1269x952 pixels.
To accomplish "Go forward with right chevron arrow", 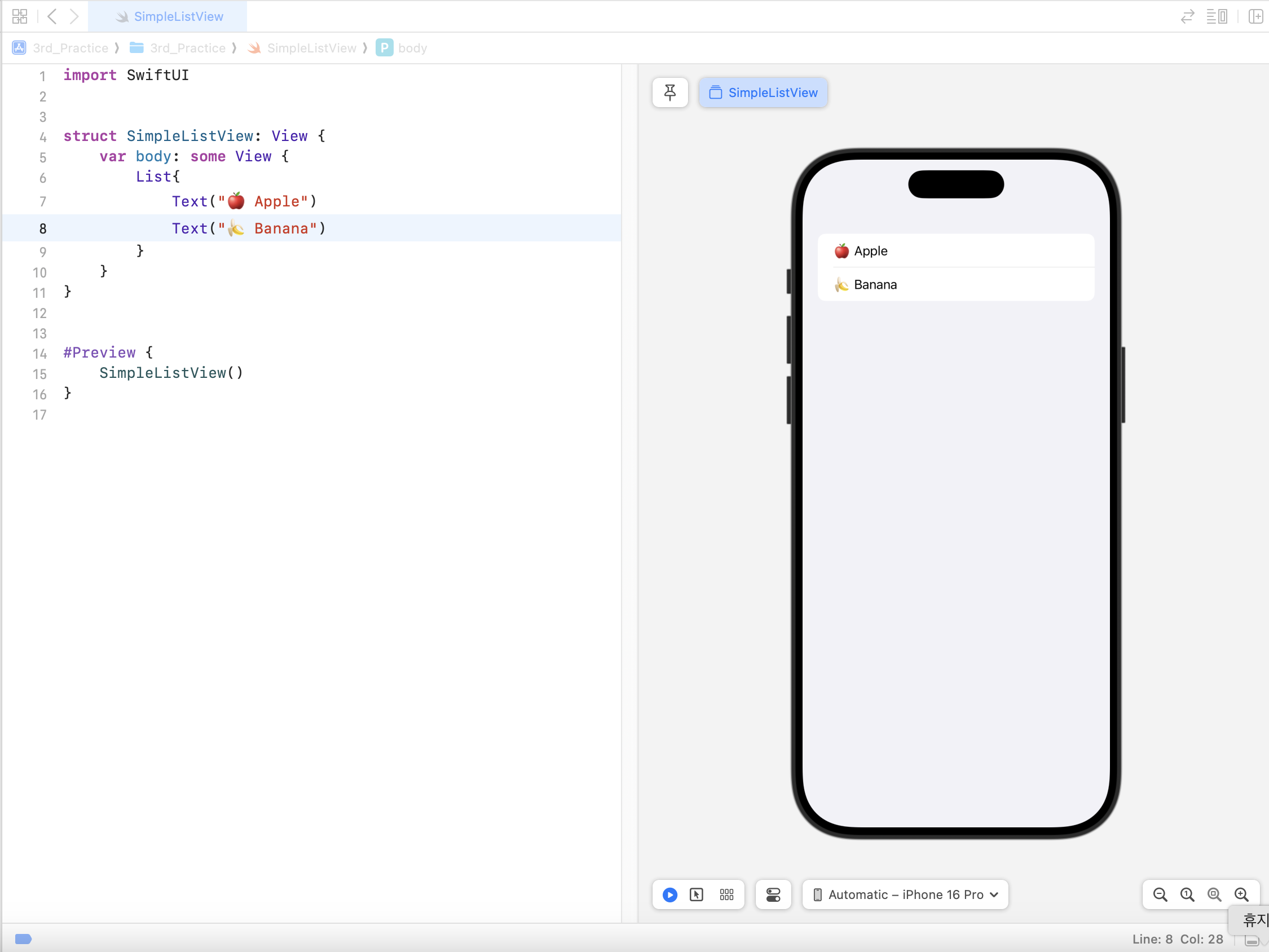I will [x=74, y=16].
